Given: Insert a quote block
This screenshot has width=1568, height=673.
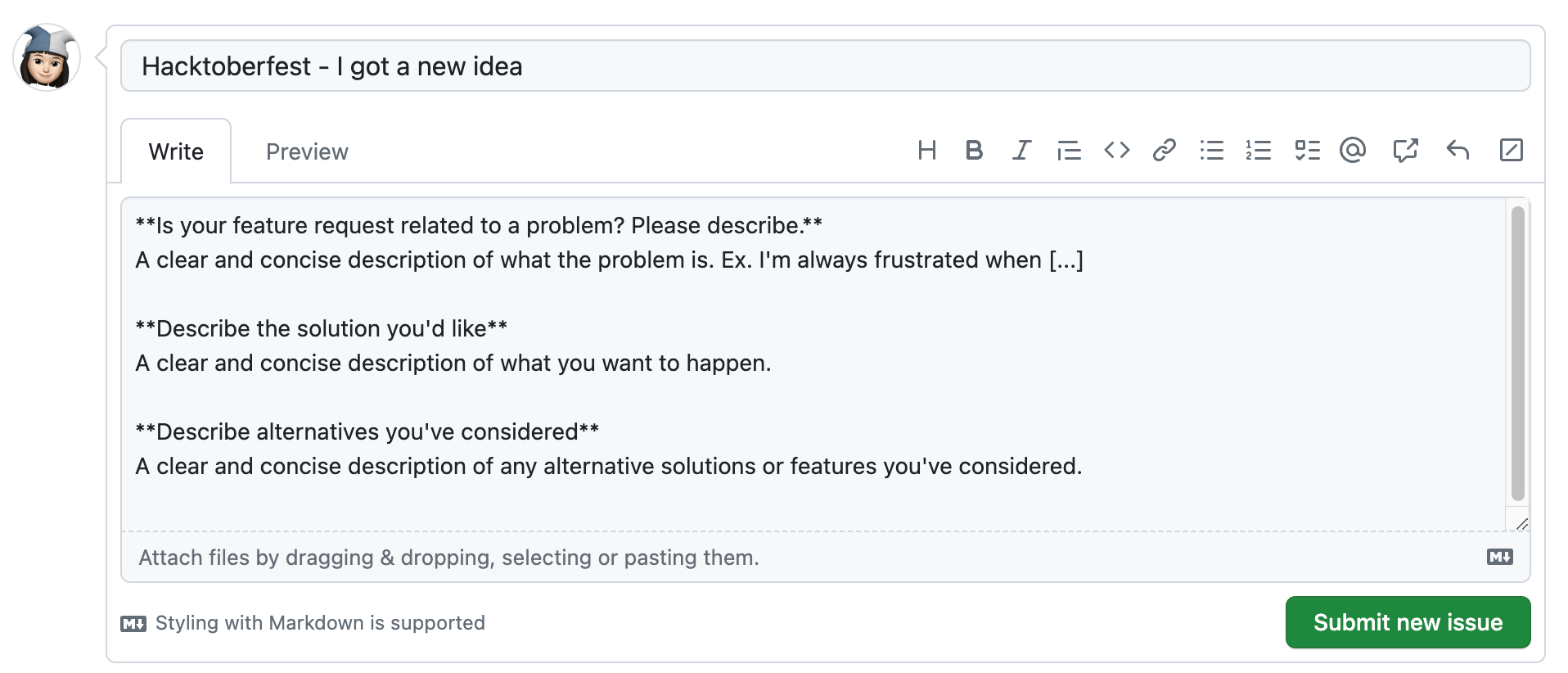Looking at the screenshot, I should click(1069, 151).
